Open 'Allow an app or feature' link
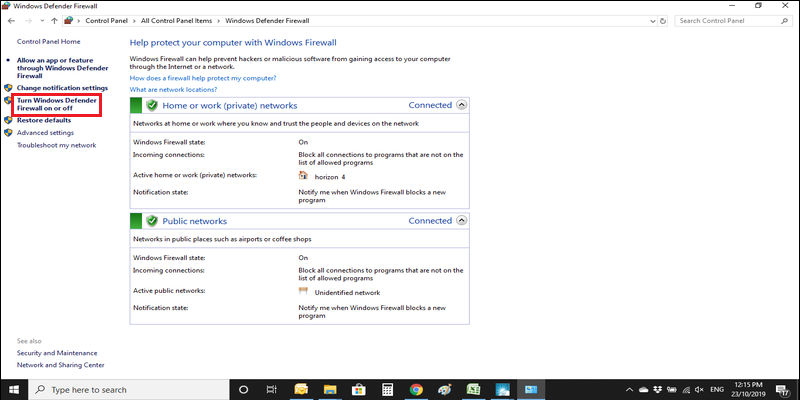The height and width of the screenshot is (400, 800). click(62, 68)
